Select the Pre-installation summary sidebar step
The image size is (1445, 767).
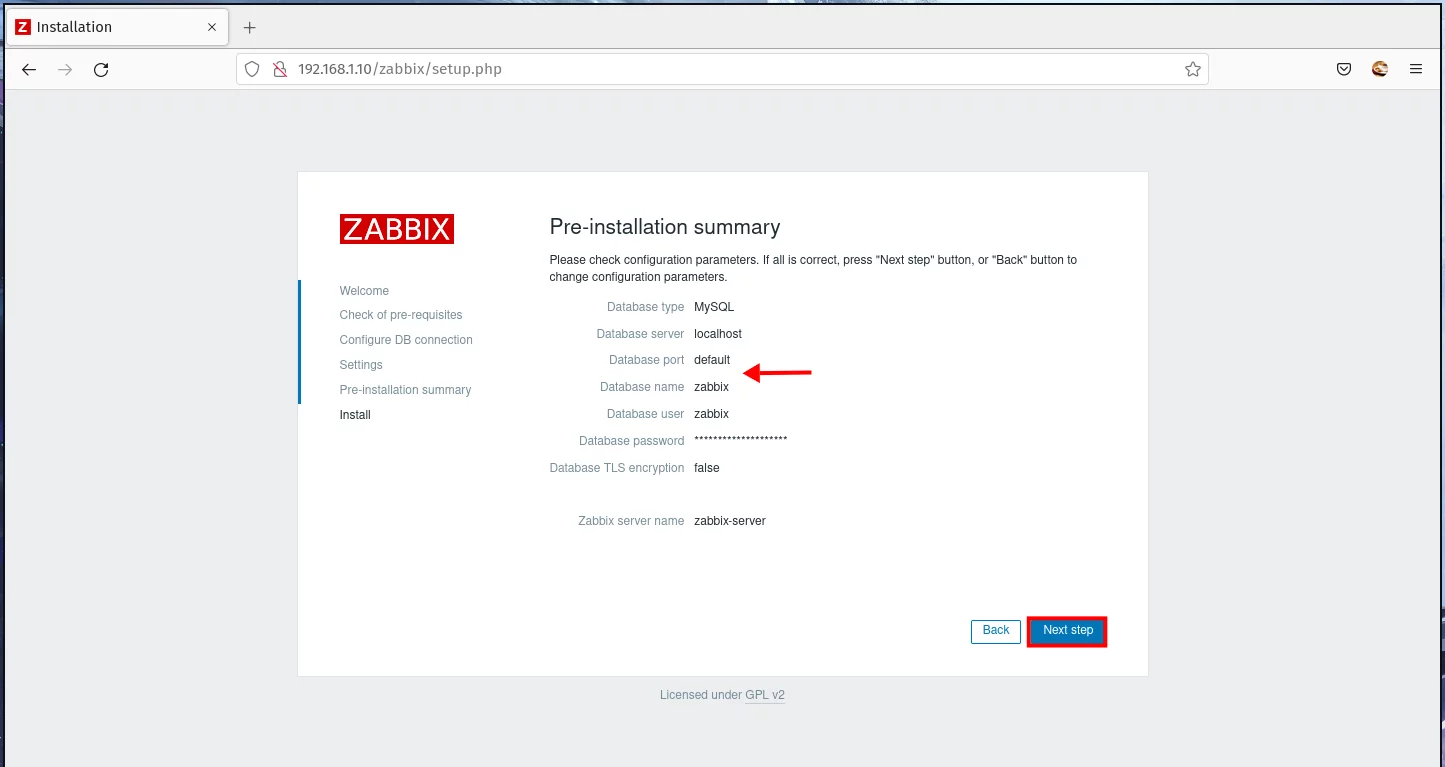pos(405,390)
